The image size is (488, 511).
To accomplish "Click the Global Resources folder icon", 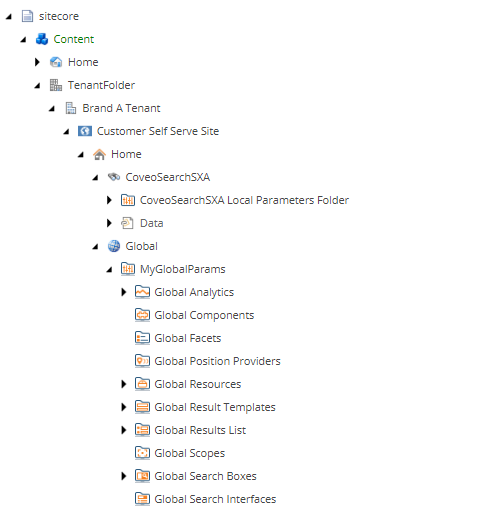I will pyautogui.click(x=142, y=384).
